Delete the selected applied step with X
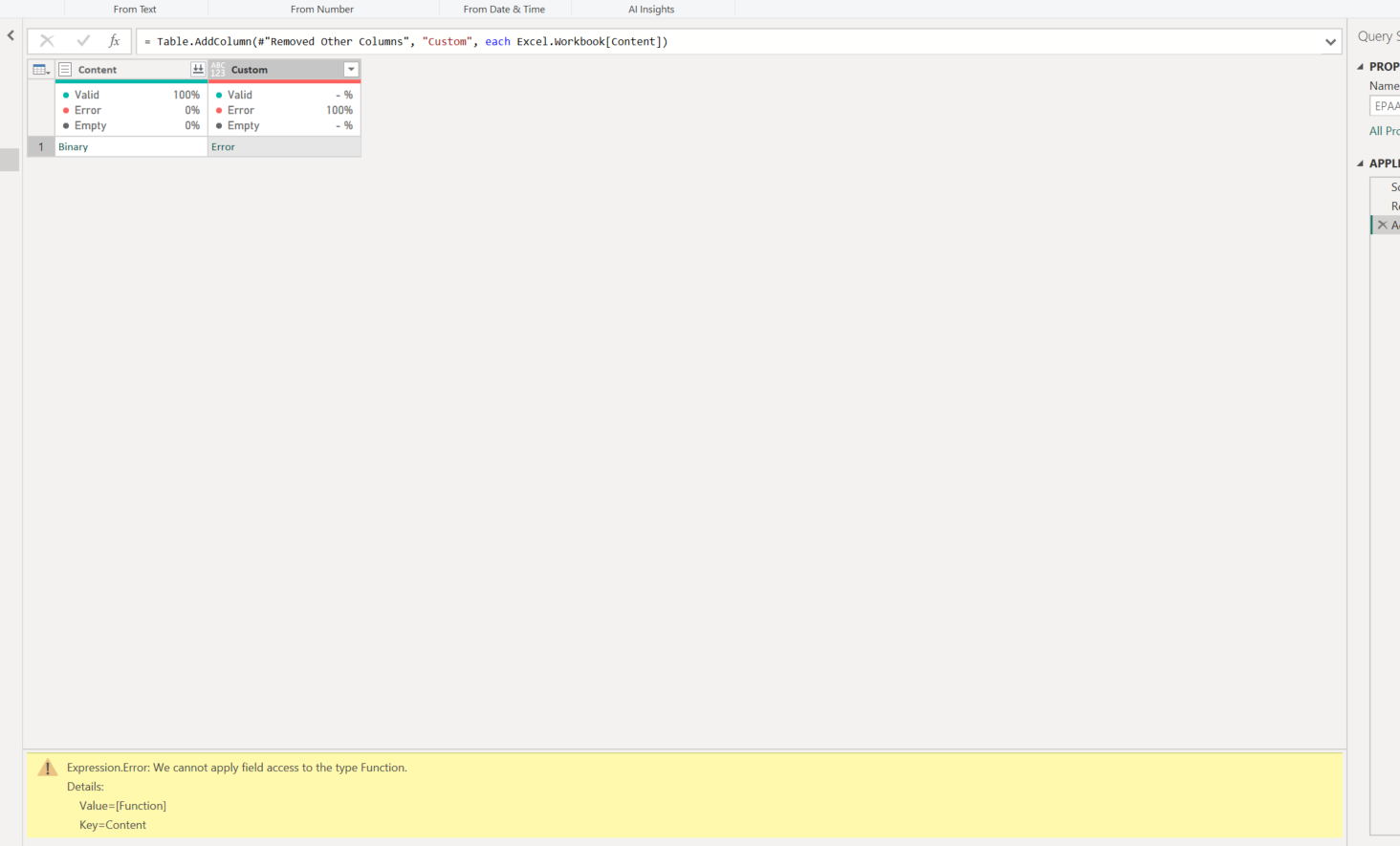This screenshot has height=846, width=1400. [1382, 225]
